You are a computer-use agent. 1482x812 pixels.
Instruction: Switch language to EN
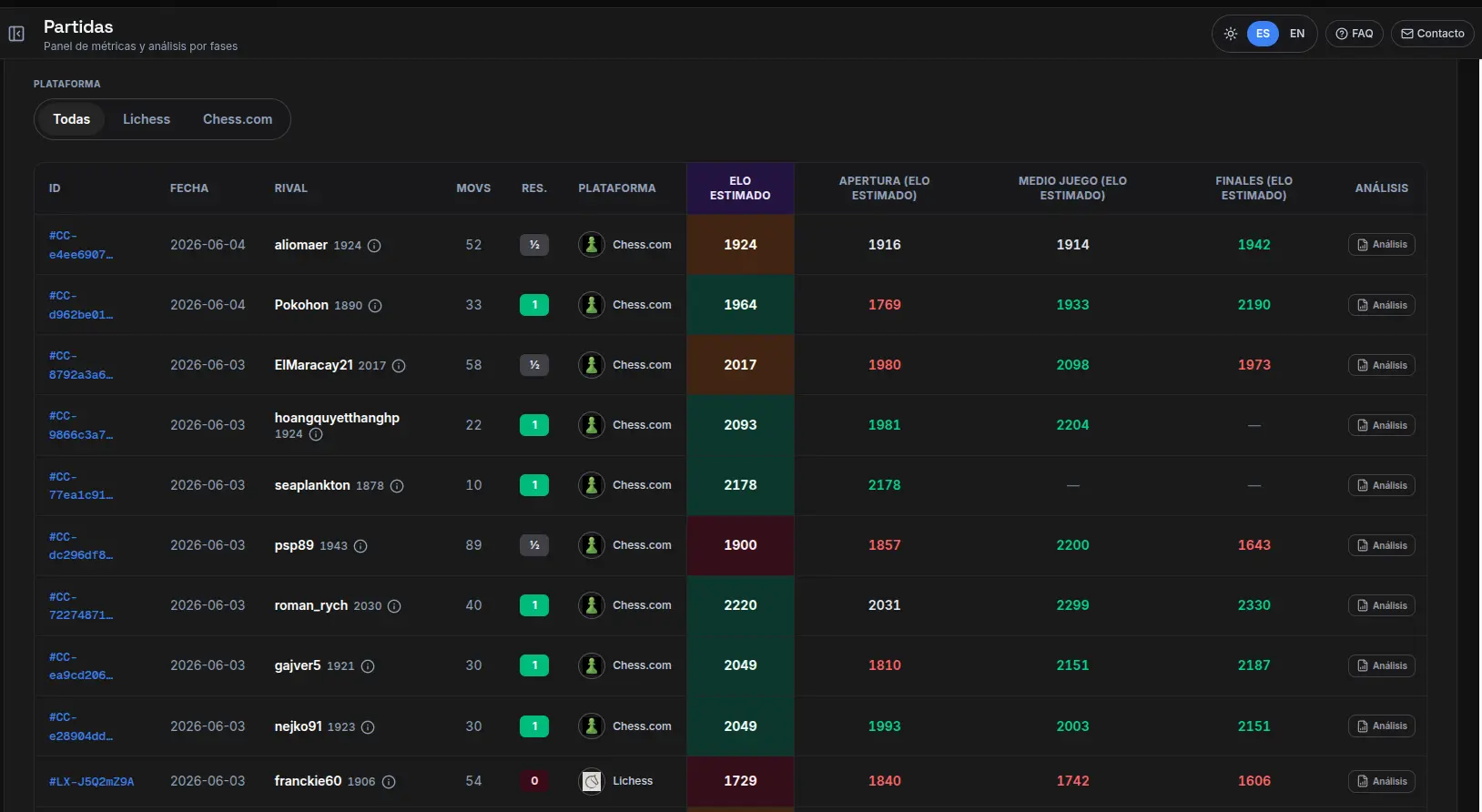[x=1297, y=34]
